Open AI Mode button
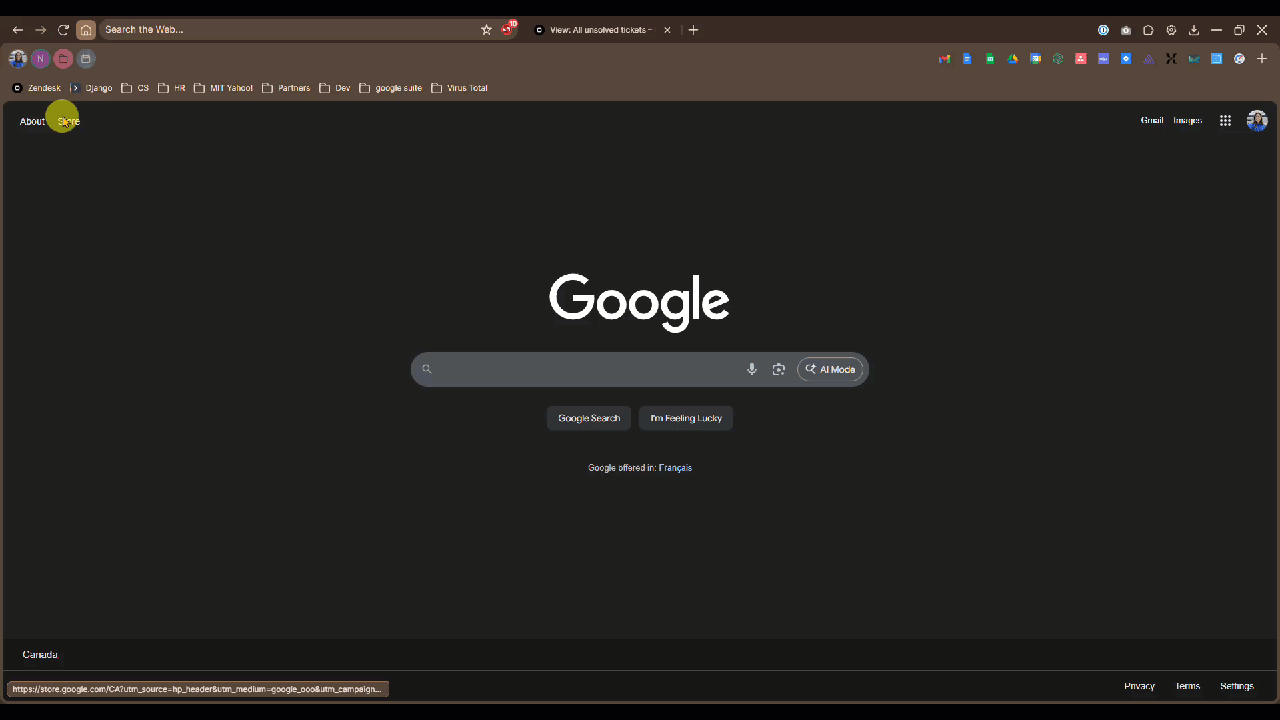 point(830,369)
